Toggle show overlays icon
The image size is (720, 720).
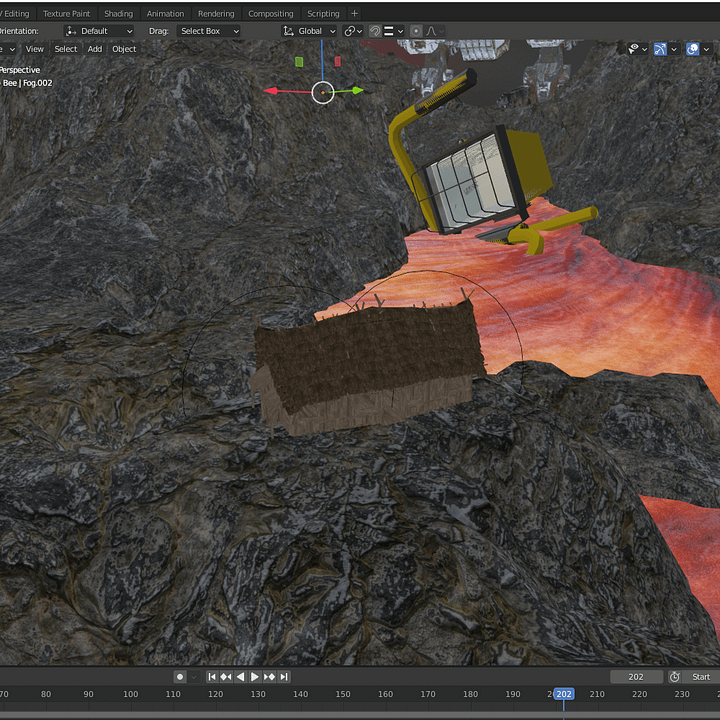click(x=692, y=49)
